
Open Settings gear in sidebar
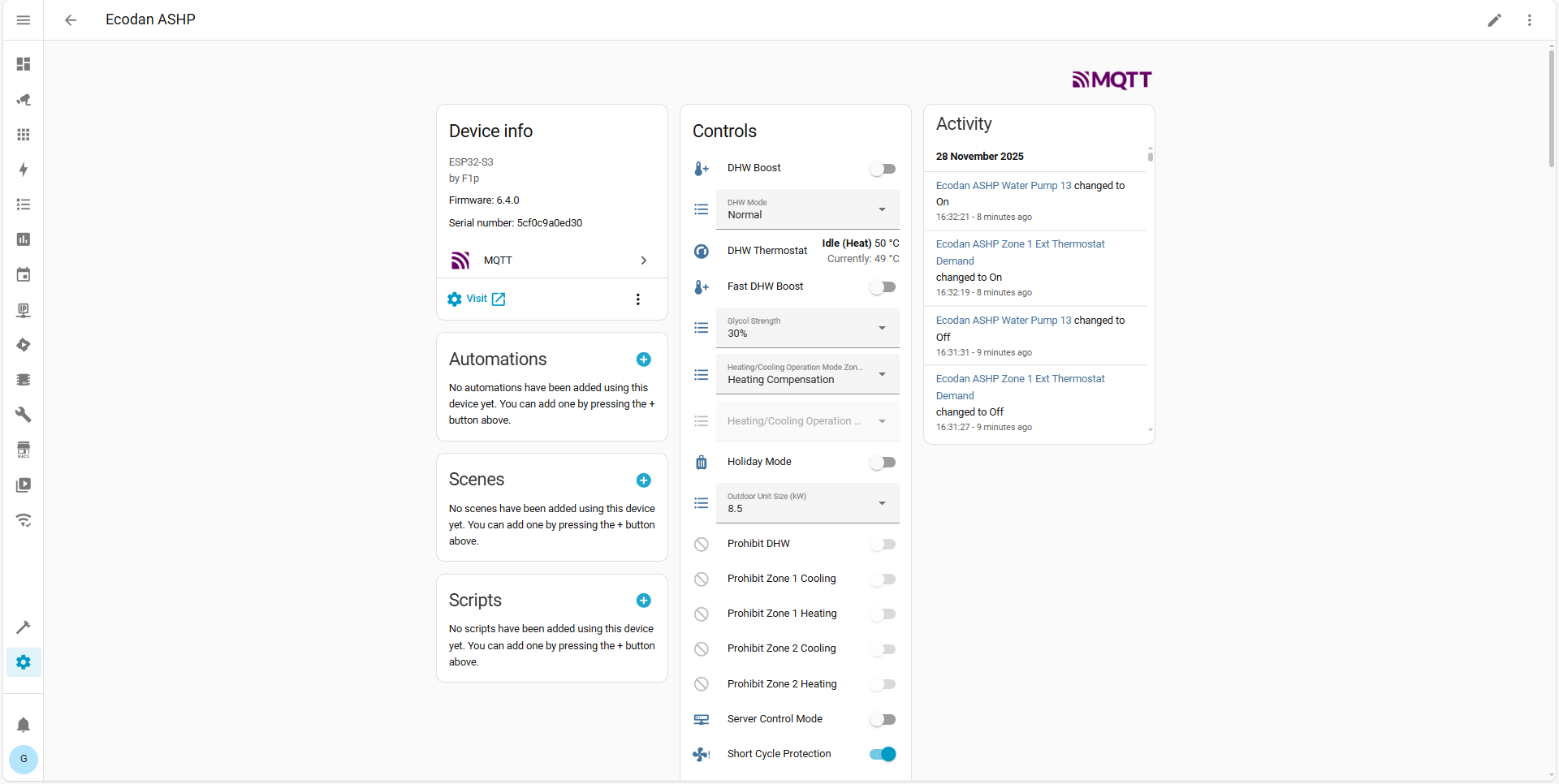(x=24, y=662)
